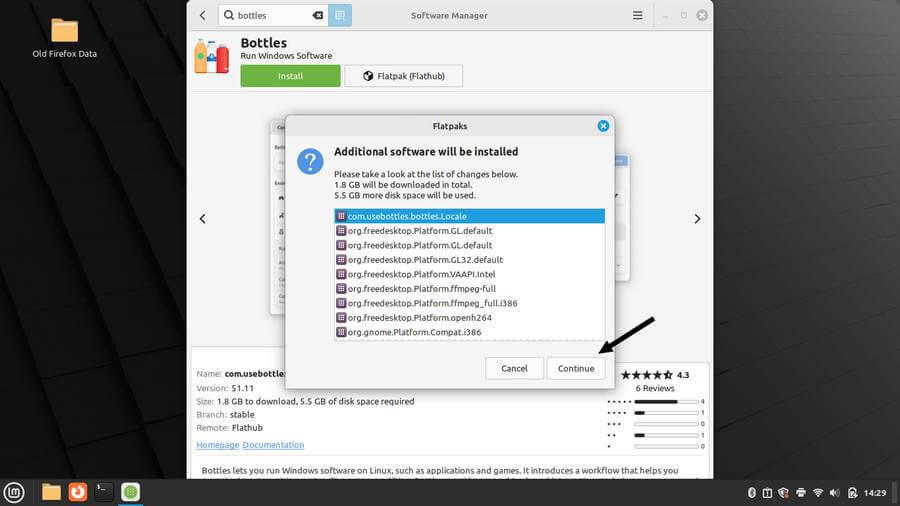
Task: Open the Wi-Fi network tray icon
Action: click(x=818, y=493)
